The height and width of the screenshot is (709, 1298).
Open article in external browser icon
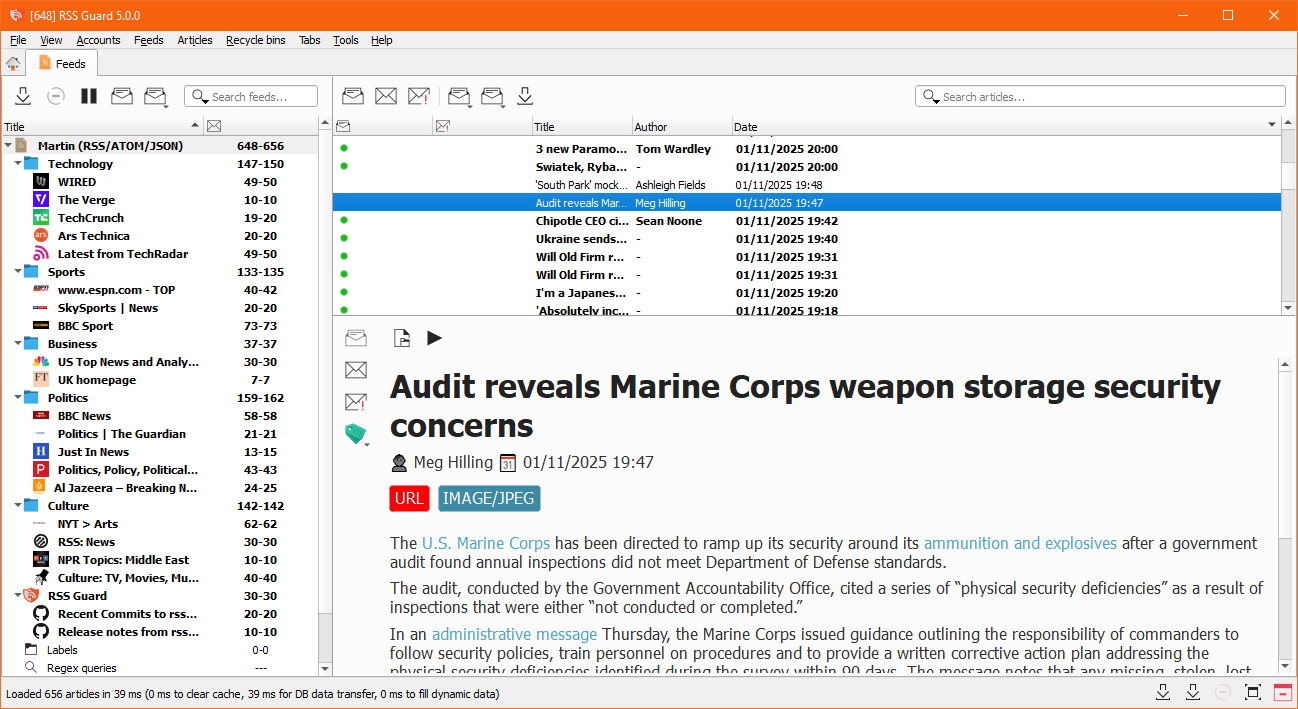click(x=402, y=338)
